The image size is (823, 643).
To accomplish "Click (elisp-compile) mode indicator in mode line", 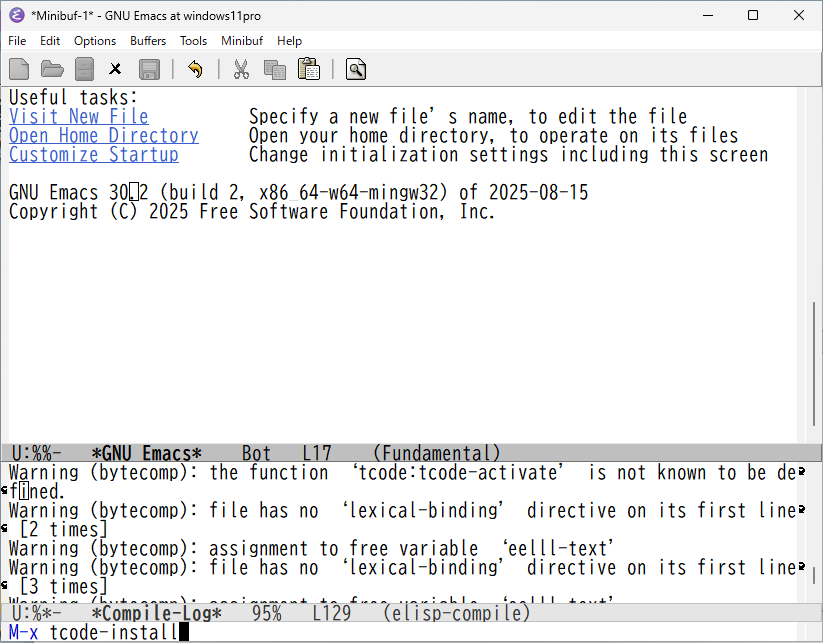I will tap(456, 613).
